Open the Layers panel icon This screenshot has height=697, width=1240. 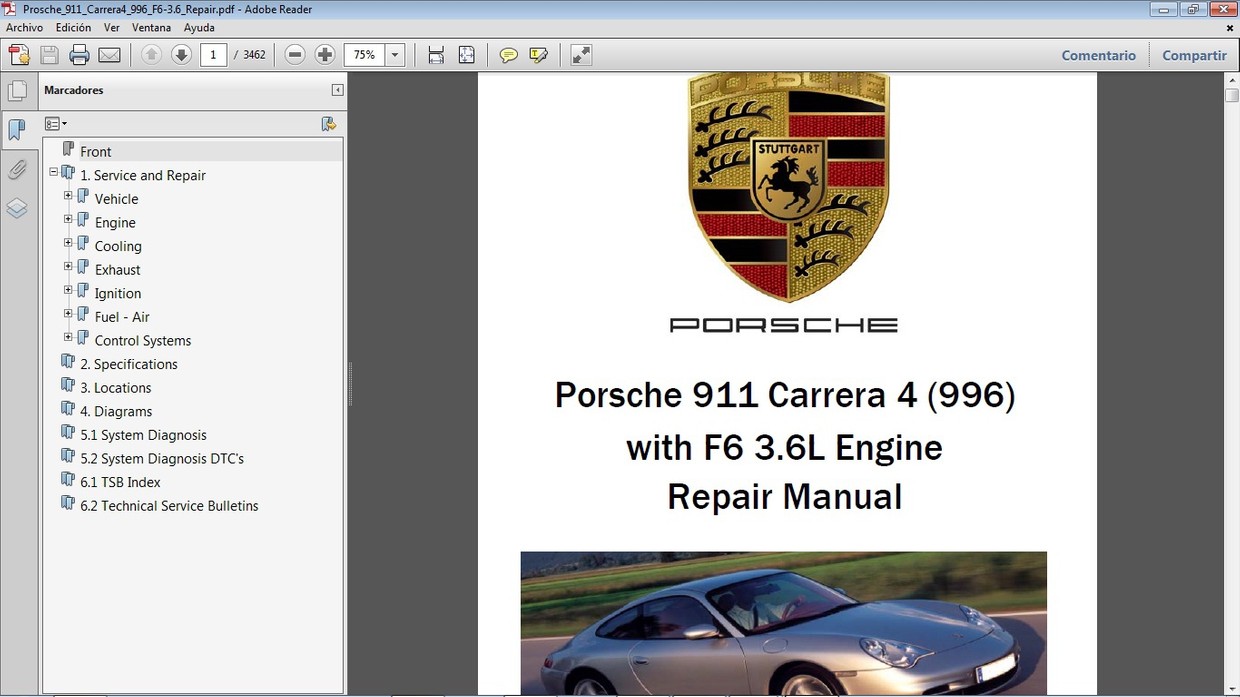click(18, 207)
